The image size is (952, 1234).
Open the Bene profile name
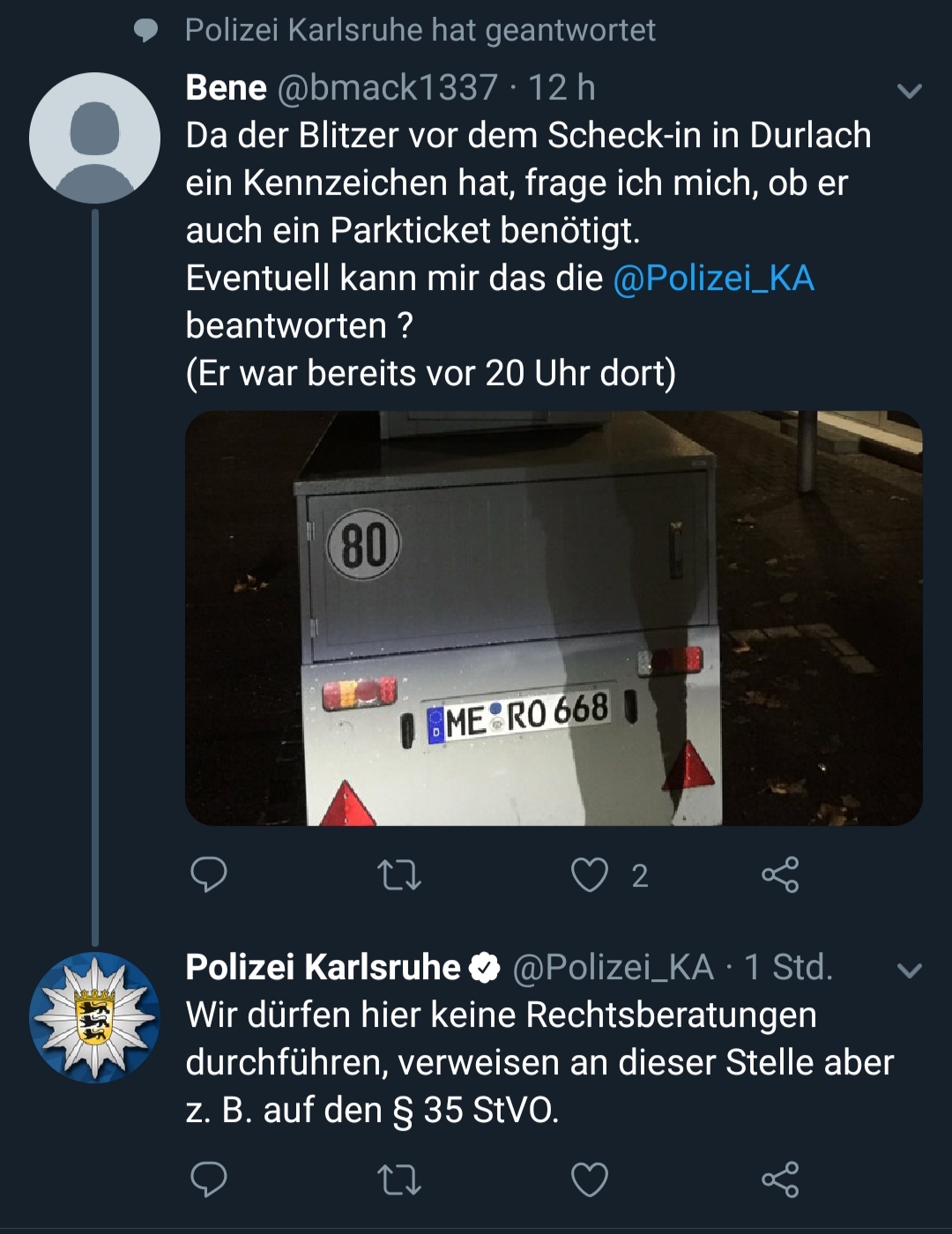[x=227, y=88]
